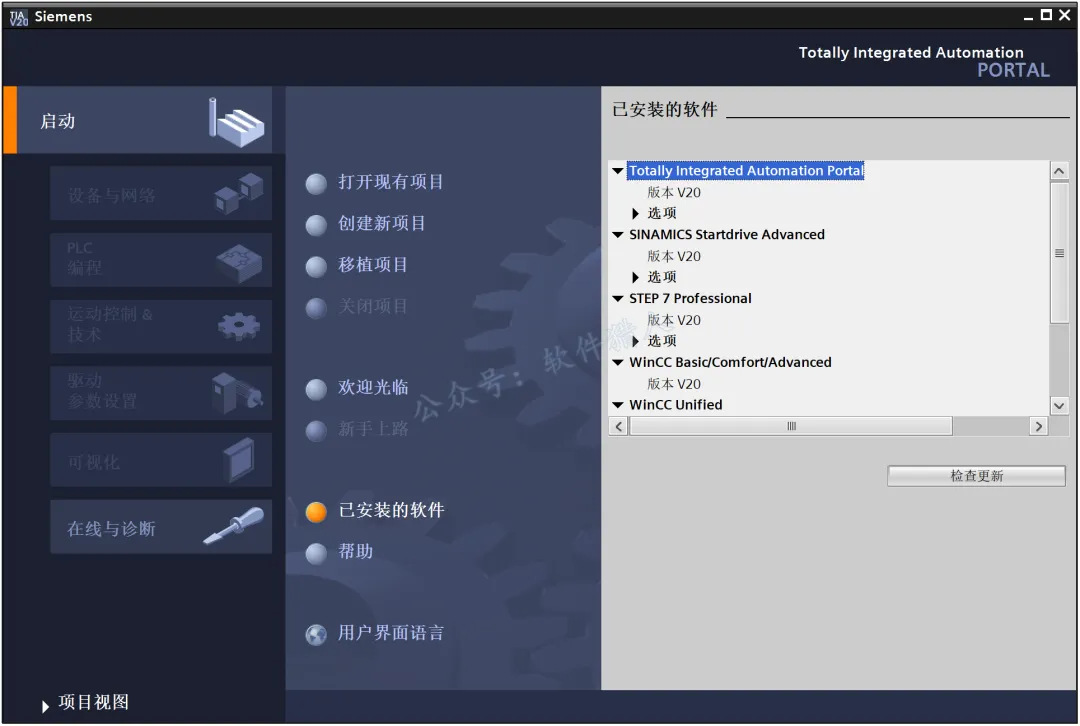1080x726 pixels.
Task: Click the visualization panel icon
Action: click(238, 460)
